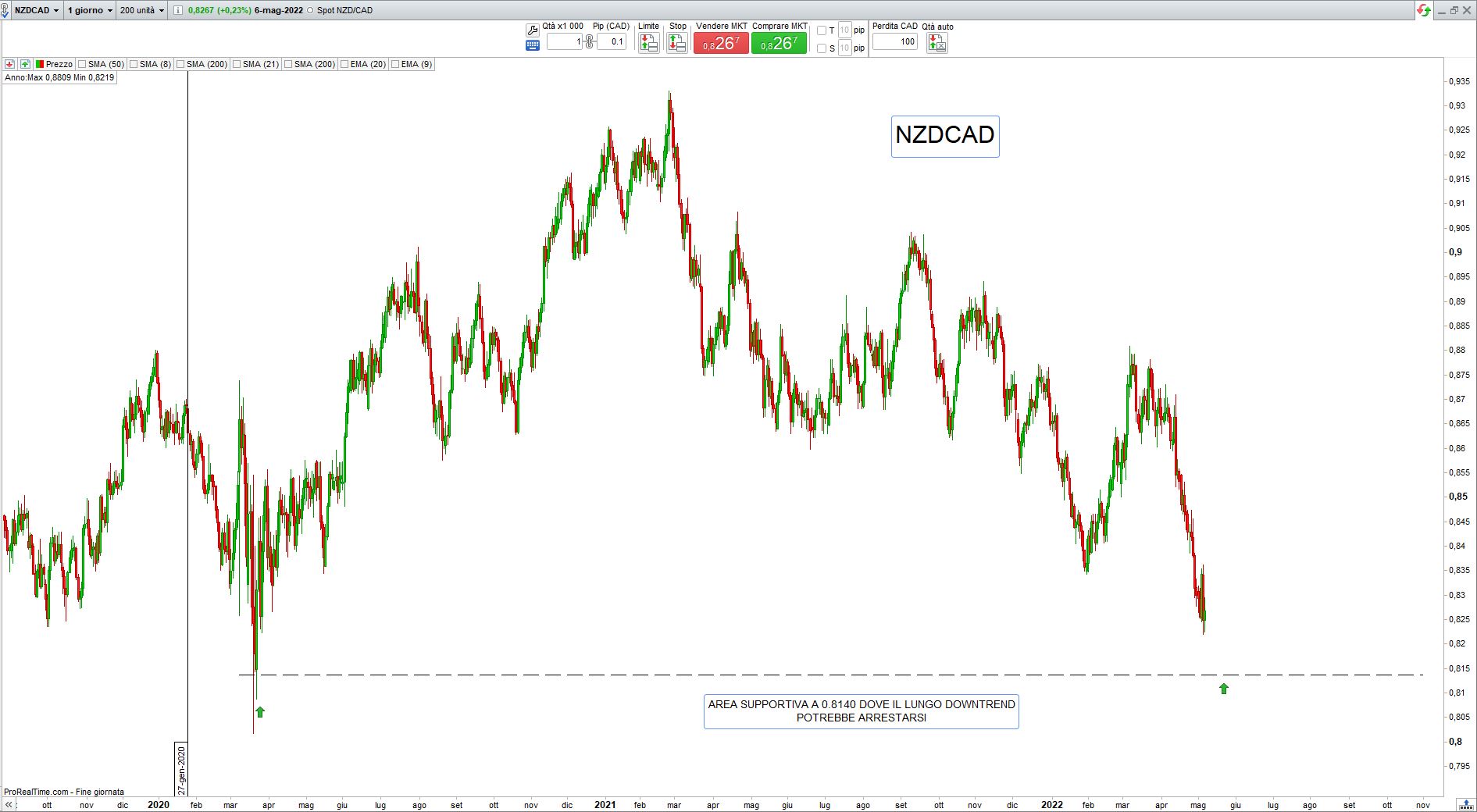Click the blue keyboard icon

click(532, 45)
